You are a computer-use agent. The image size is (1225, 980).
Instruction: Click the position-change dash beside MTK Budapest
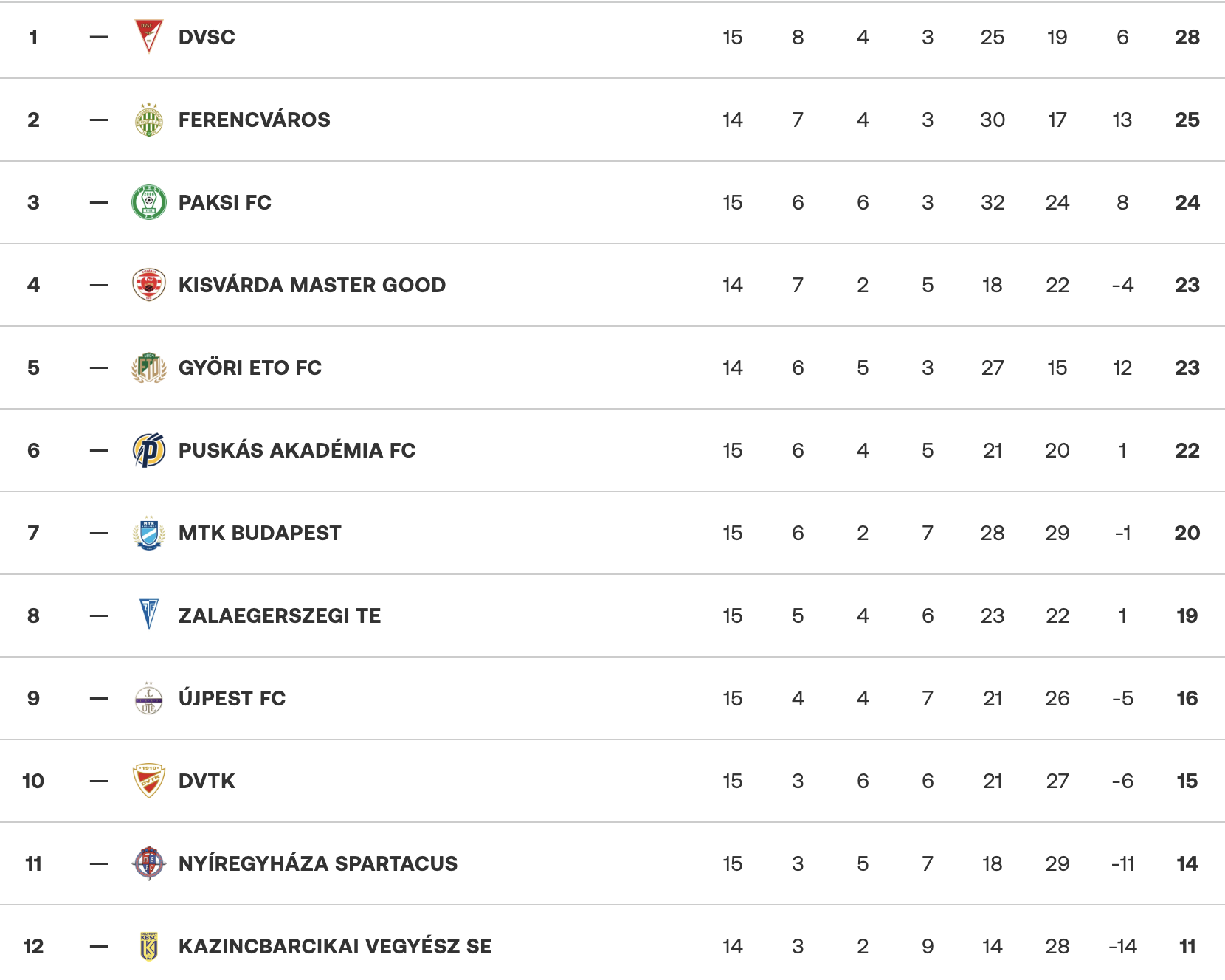(x=98, y=533)
